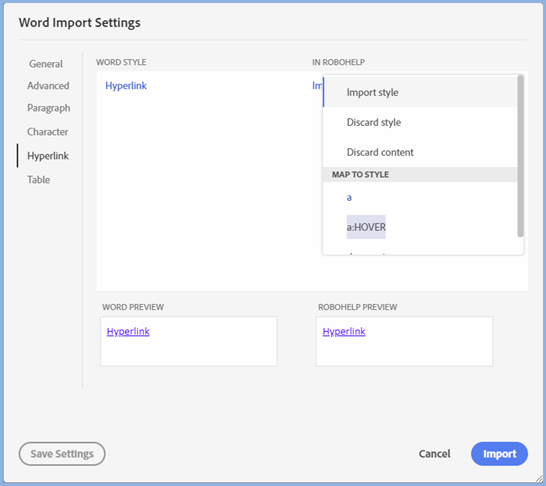Select Hyperlink row under Word Style
This screenshot has height=486, width=546.
point(126,86)
